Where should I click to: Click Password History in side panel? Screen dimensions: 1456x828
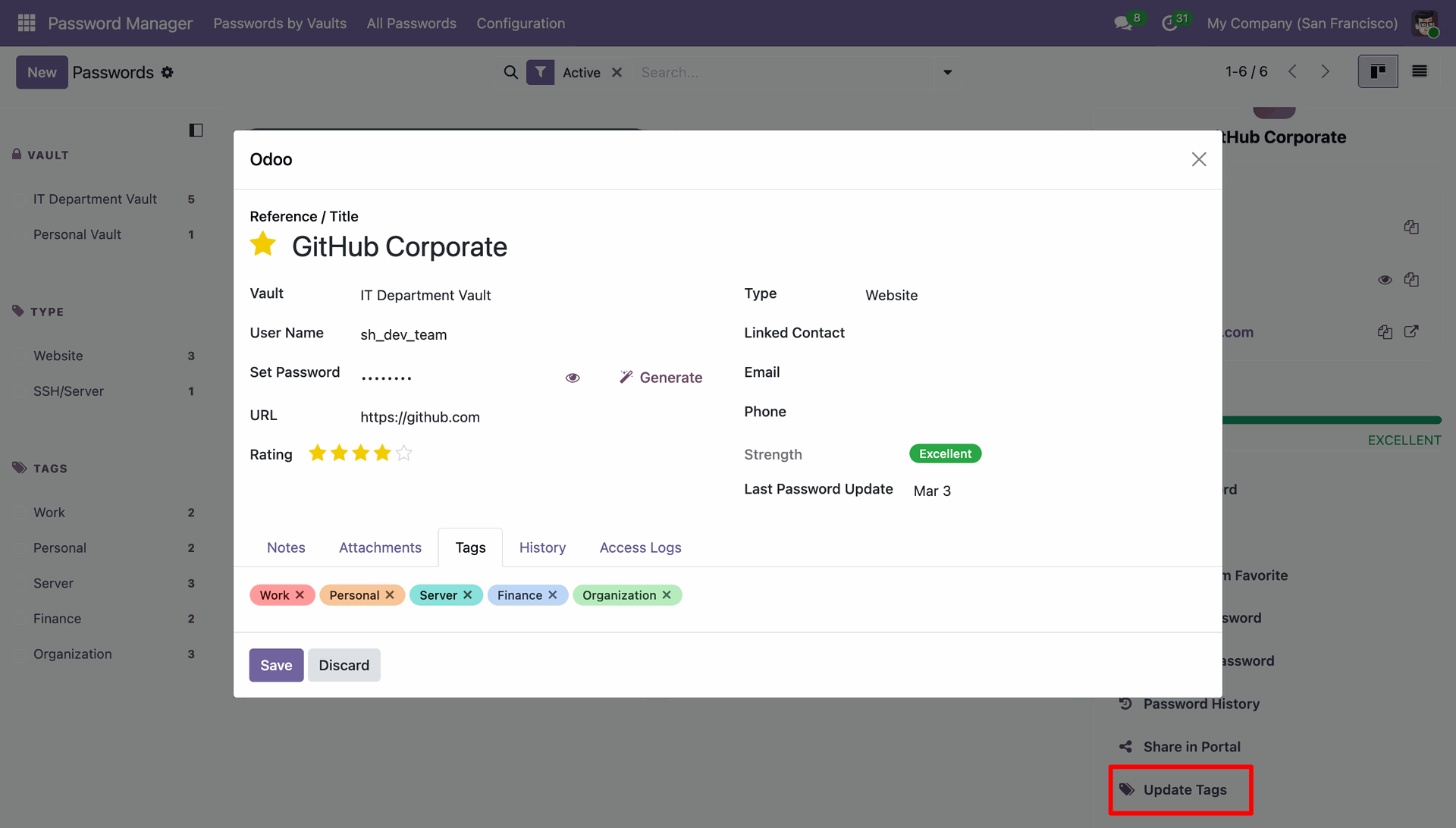pos(1201,704)
